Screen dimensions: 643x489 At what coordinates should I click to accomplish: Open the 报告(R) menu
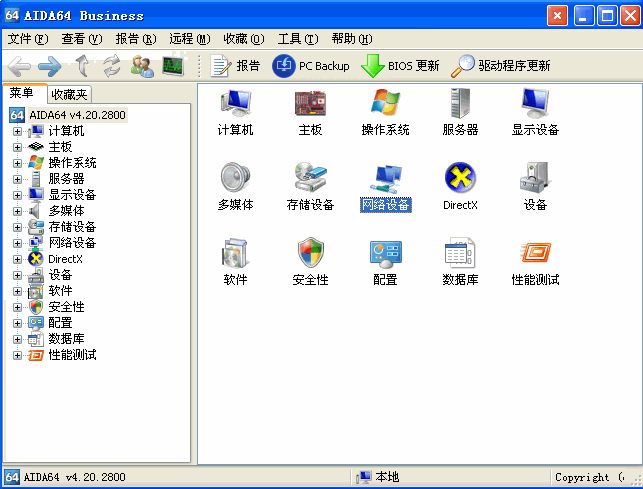[136, 39]
